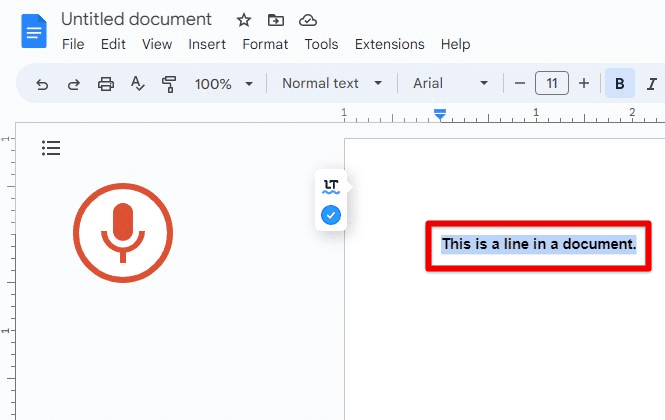Image resolution: width=665 pixels, height=420 pixels.
Task: Star the Untitled document
Action: 243,20
